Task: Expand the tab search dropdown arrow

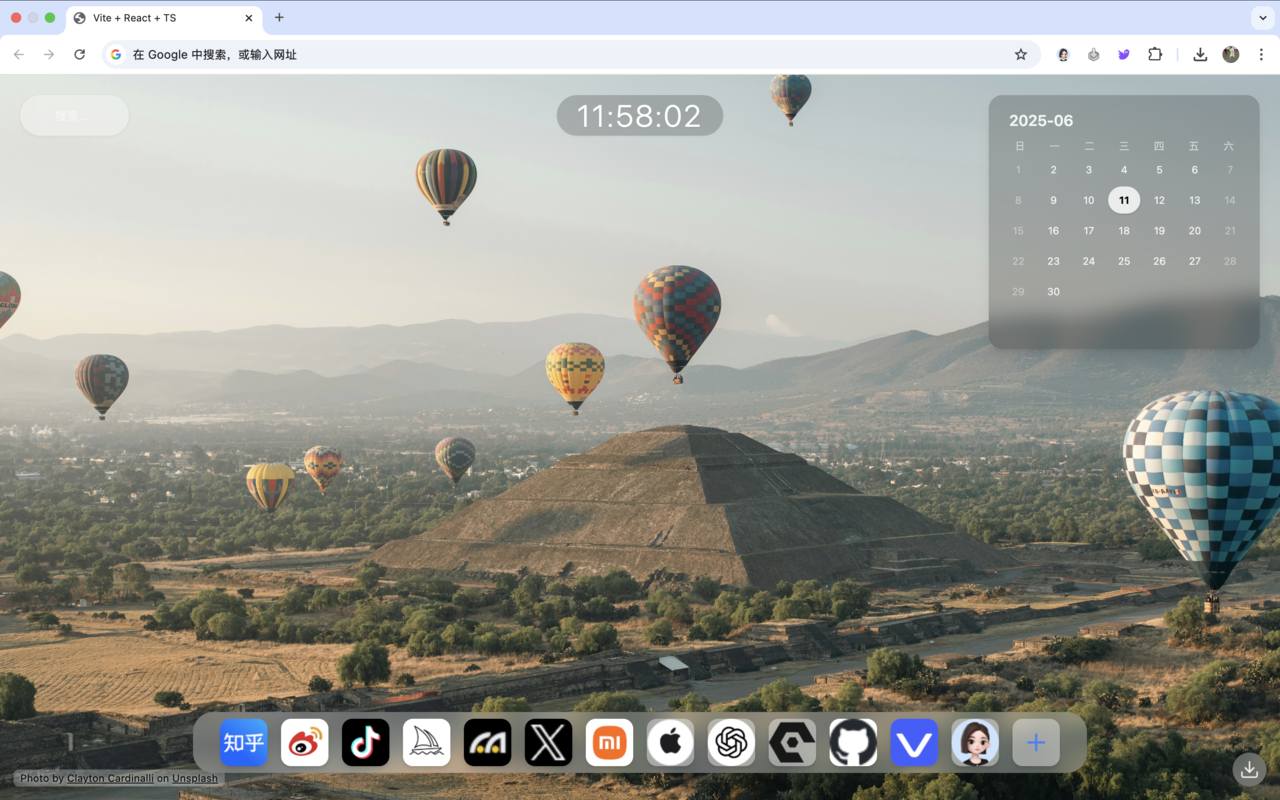Action: tap(1263, 18)
